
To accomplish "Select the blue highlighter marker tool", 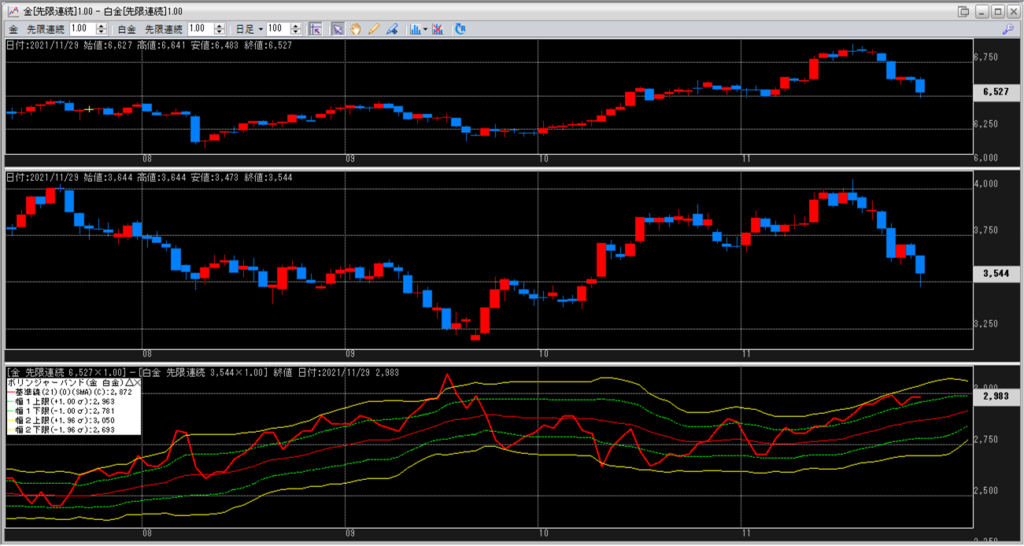I will (x=390, y=29).
